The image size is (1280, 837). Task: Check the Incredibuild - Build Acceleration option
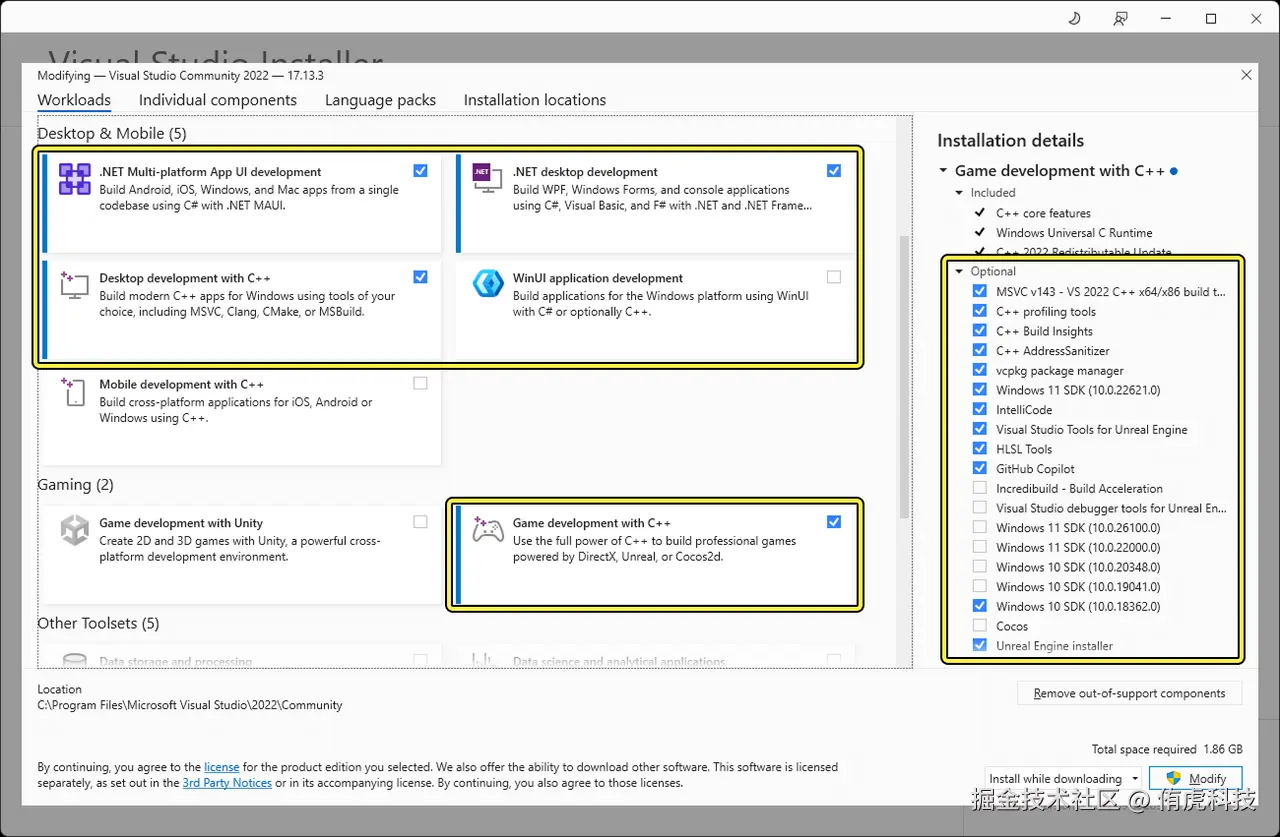pos(979,488)
